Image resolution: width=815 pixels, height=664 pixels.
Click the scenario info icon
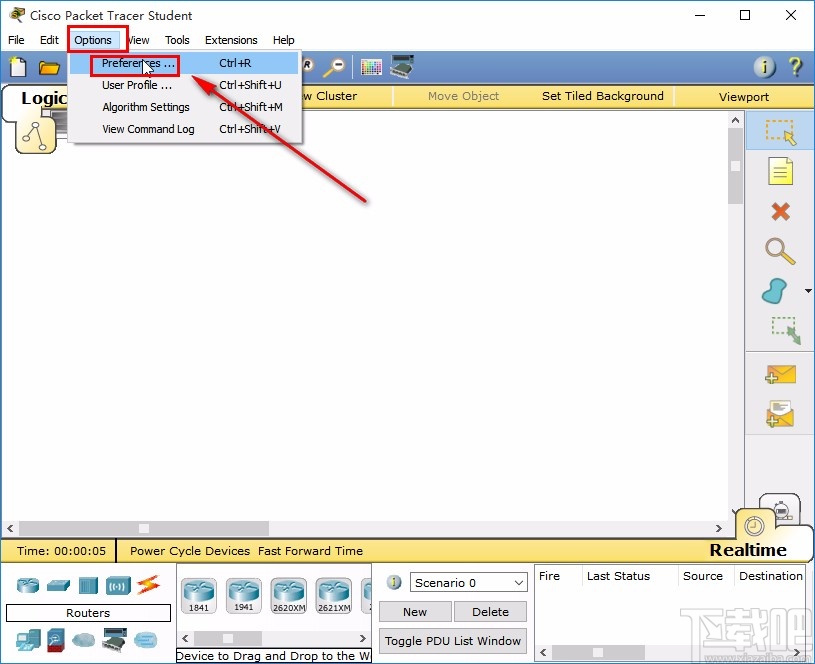[x=395, y=582]
